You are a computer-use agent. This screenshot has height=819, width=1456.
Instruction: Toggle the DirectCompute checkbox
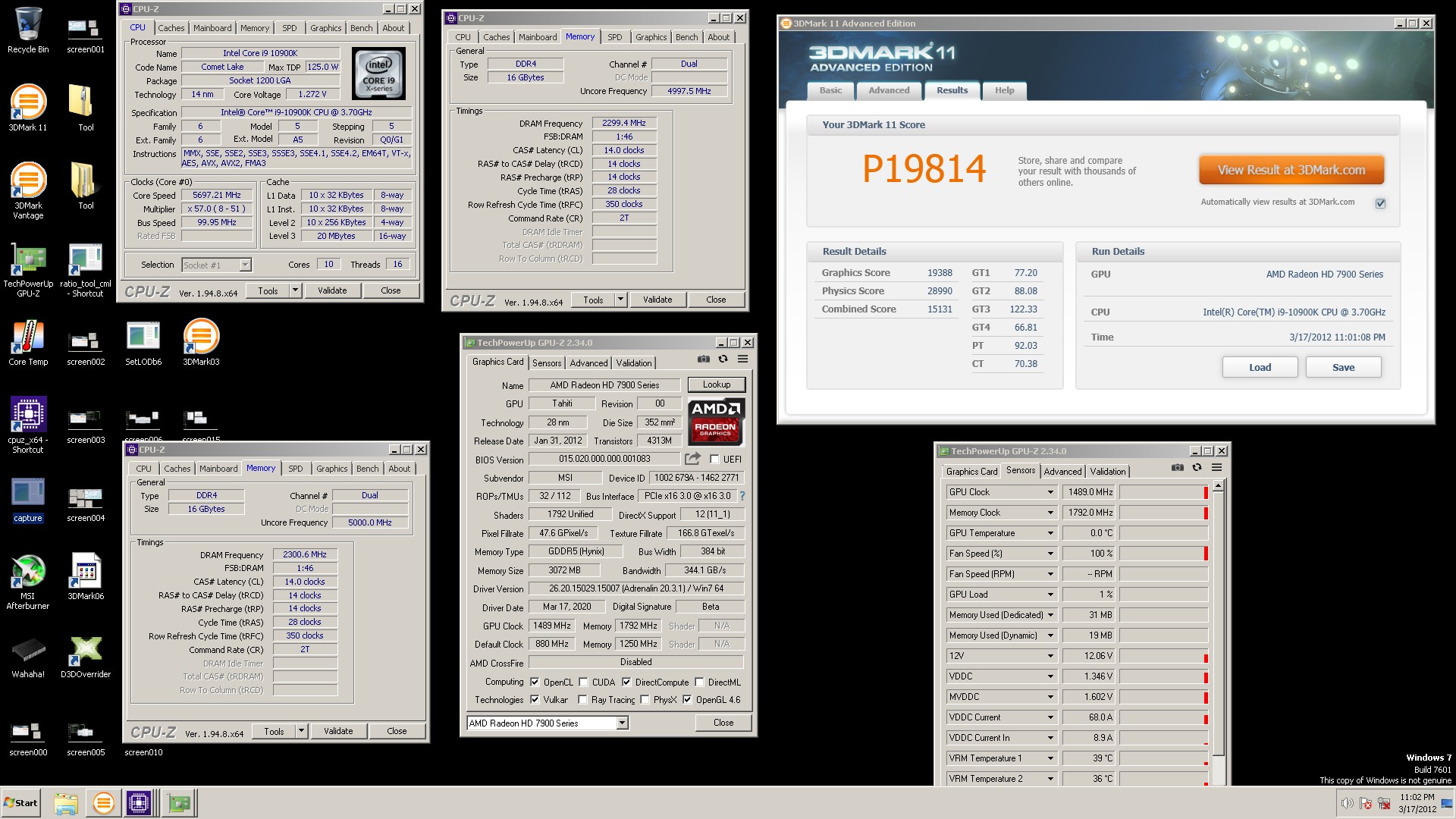(626, 682)
